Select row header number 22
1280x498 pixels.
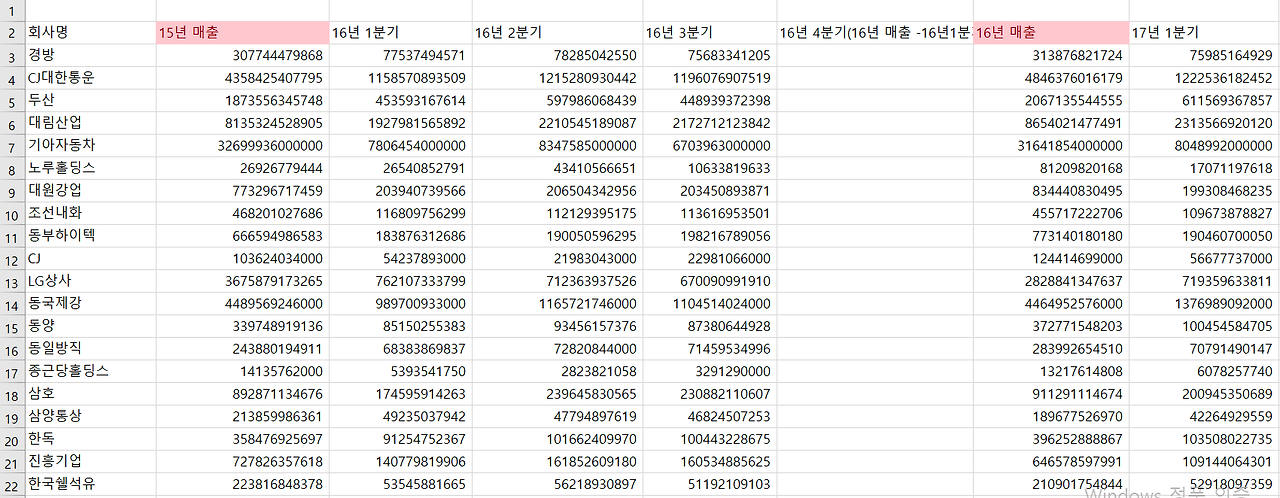point(12,483)
